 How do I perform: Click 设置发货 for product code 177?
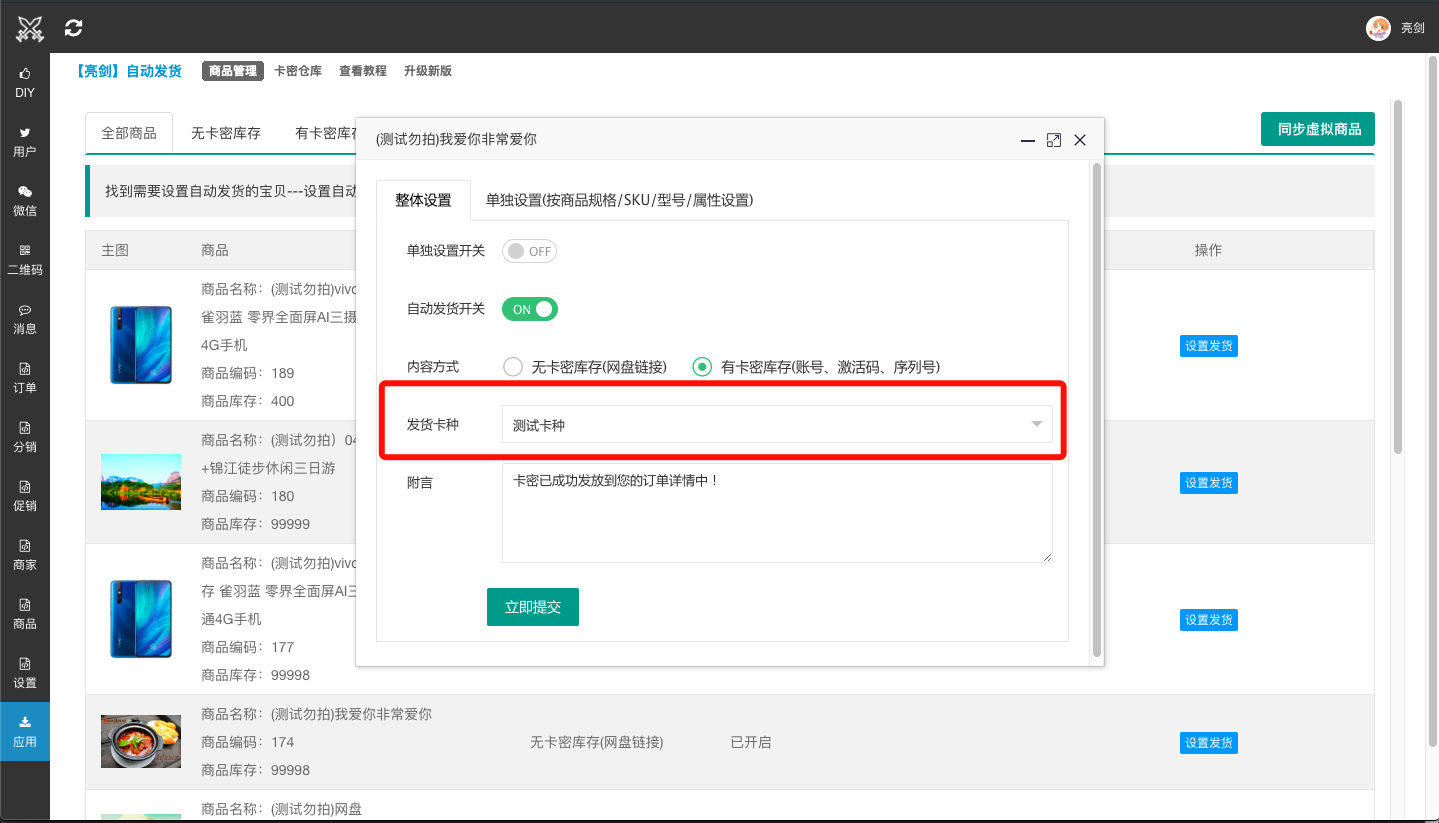tap(1209, 620)
